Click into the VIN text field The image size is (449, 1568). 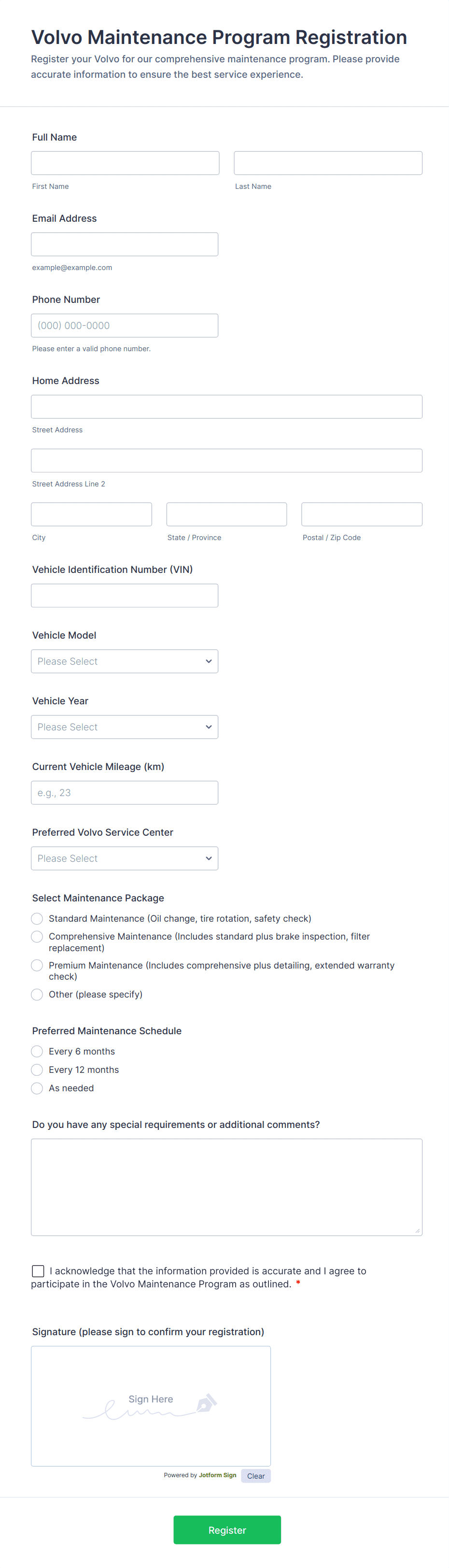[x=125, y=595]
